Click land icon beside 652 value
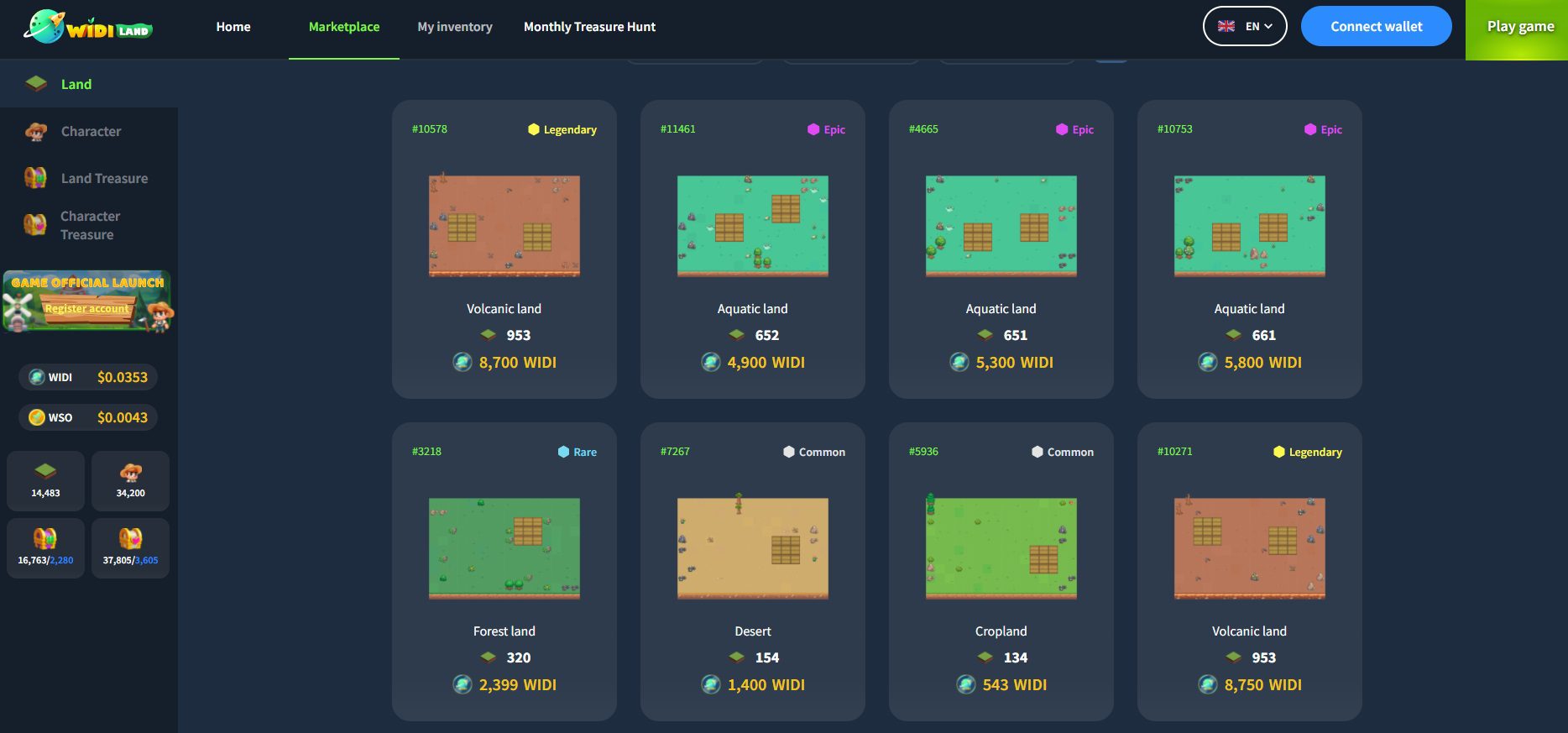Image resolution: width=1568 pixels, height=733 pixels. [737, 334]
